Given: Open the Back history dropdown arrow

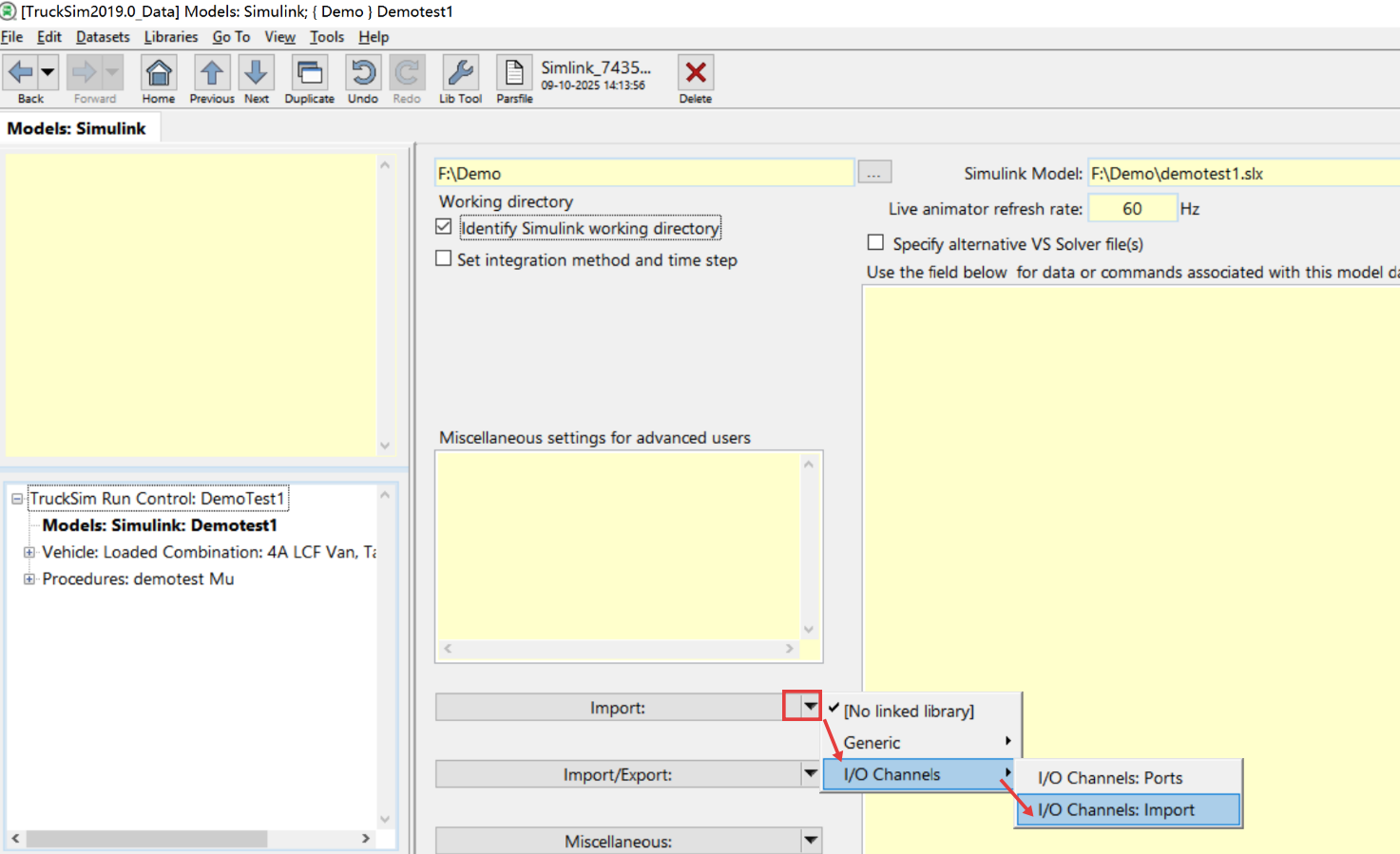Looking at the screenshot, I should [x=47, y=72].
